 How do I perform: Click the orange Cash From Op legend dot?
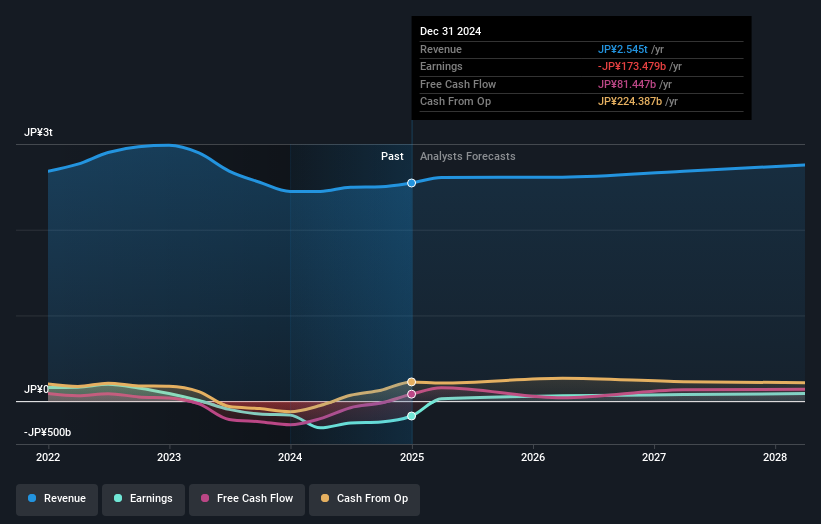coord(325,498)
